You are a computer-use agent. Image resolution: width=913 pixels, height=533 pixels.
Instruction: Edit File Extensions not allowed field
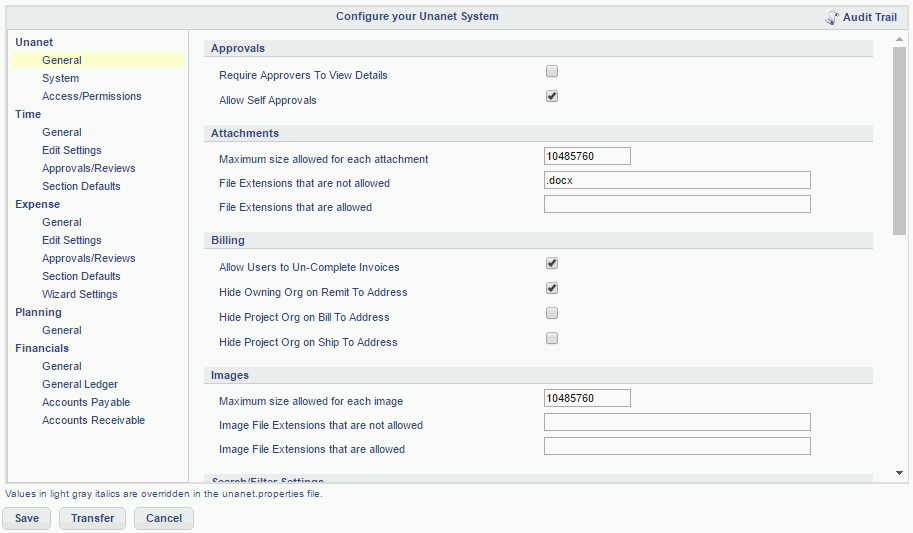click(677, 180)
